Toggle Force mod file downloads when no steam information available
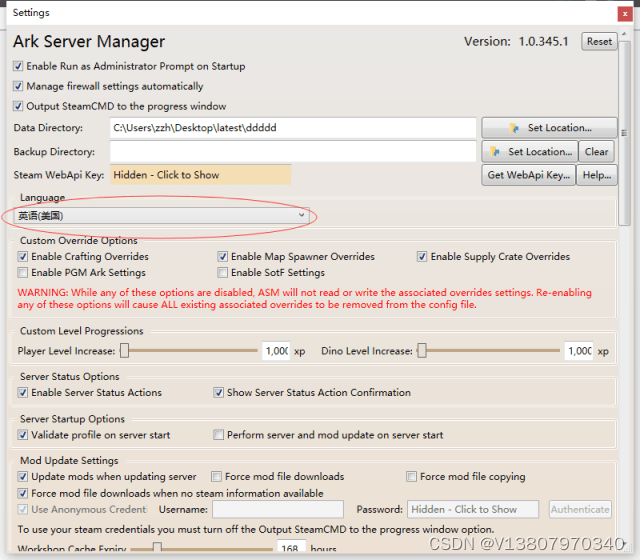640x560 pixels. [x=23, y=493]
